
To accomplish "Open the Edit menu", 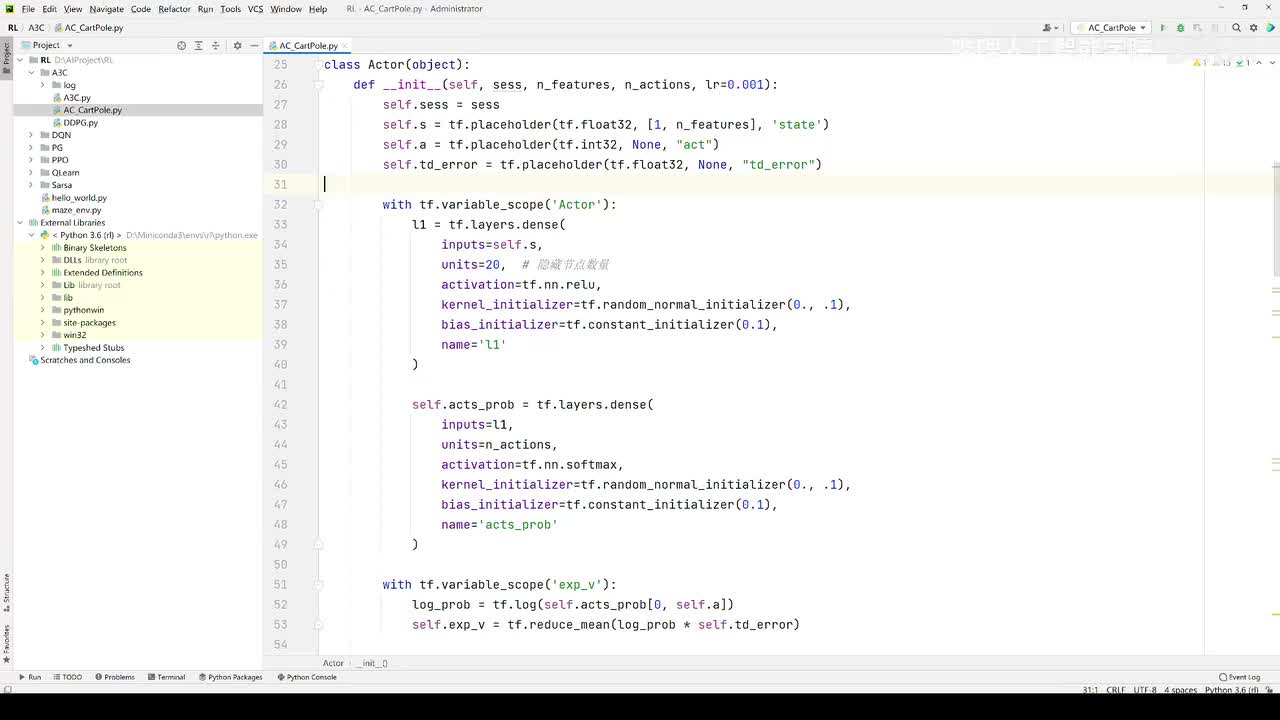I will [49, 9].
